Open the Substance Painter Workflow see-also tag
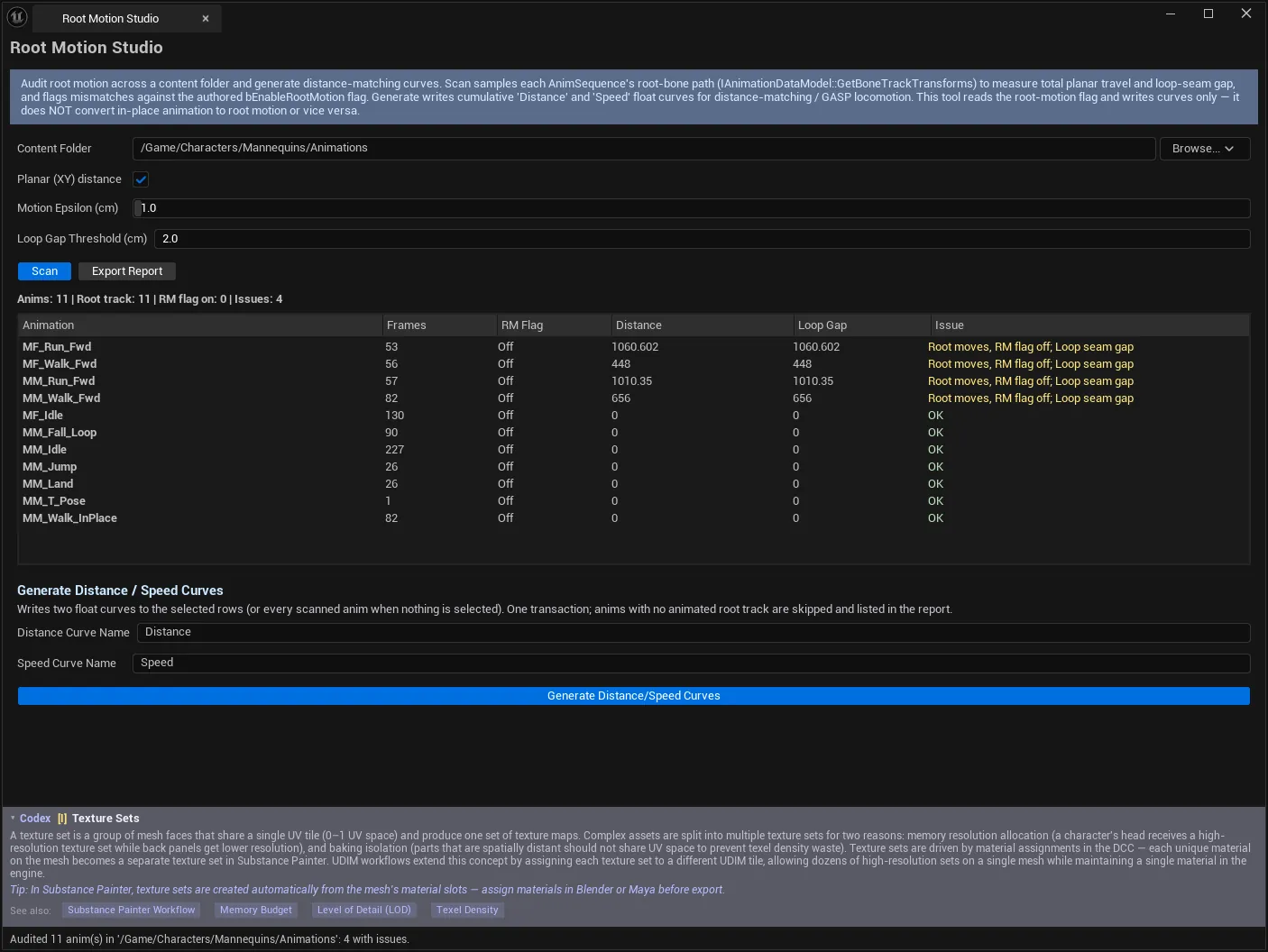1268x952 pixels. (x=131, y=911)
